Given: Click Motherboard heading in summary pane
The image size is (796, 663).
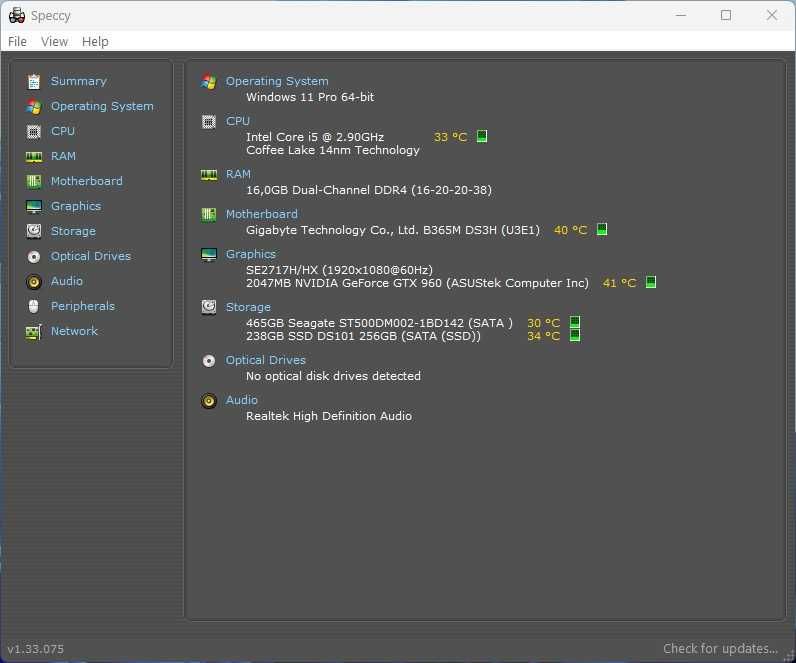Looking at the screenshot, I should click(262, 214).
